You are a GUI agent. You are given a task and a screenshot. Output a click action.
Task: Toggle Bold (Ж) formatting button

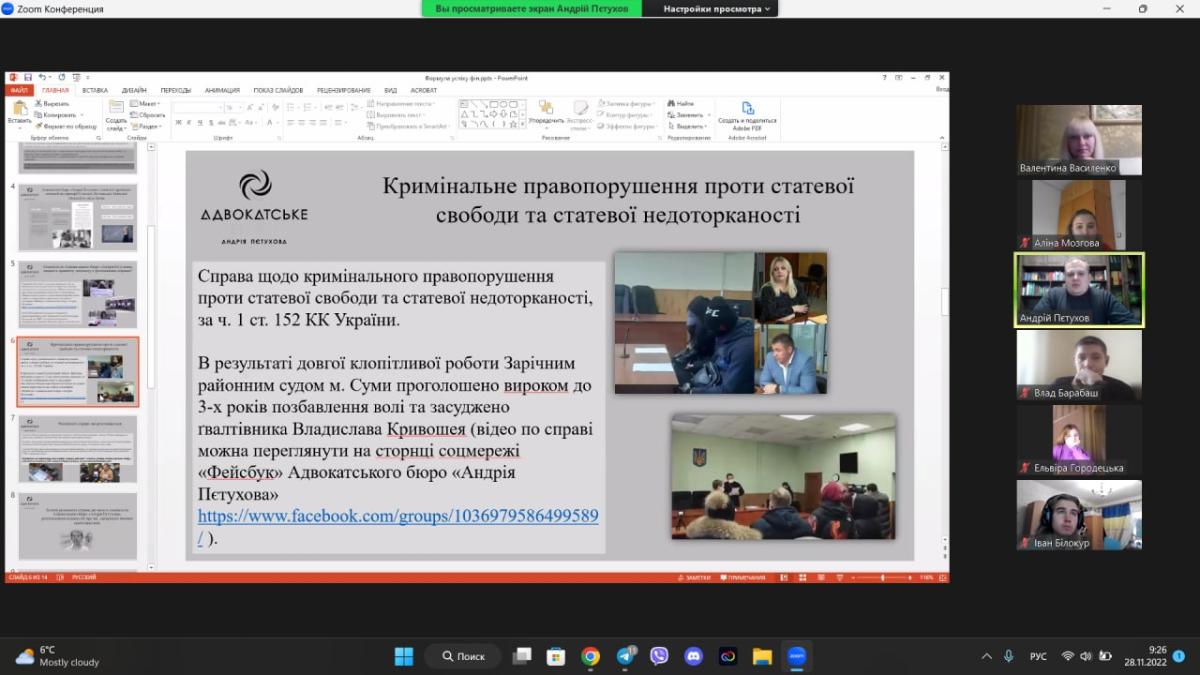178,122
